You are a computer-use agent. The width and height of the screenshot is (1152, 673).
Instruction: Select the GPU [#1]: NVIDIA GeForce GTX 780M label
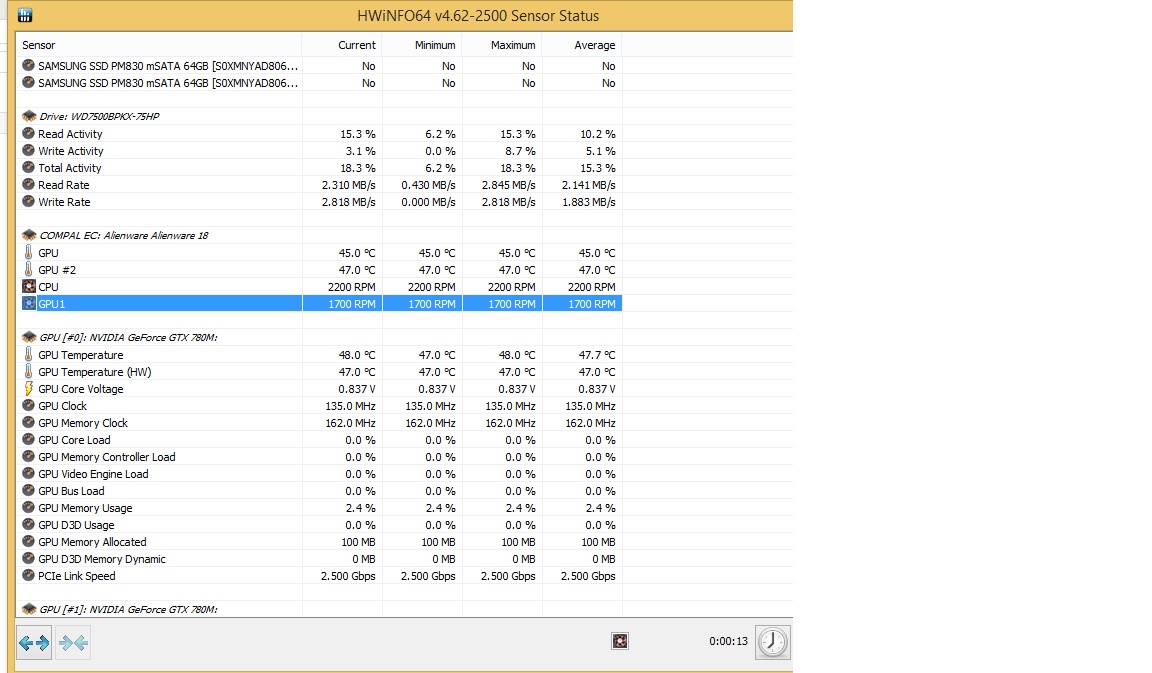128,609
